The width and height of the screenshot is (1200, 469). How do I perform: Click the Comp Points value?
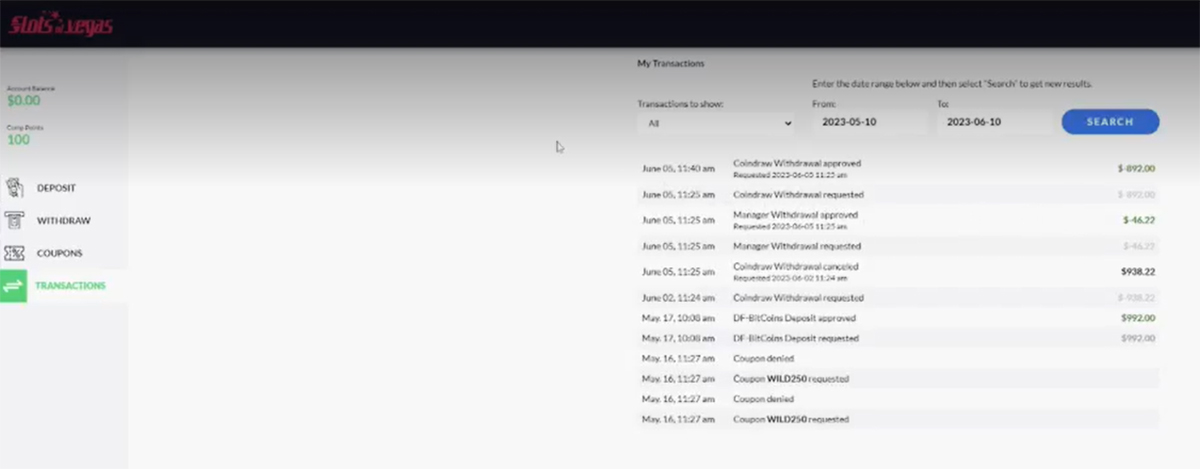[18, 139]
